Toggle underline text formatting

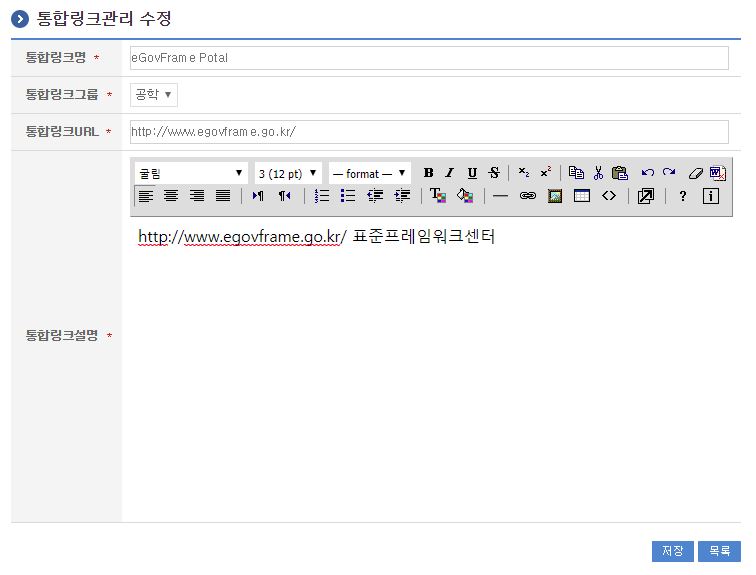(x=472, y=173)
